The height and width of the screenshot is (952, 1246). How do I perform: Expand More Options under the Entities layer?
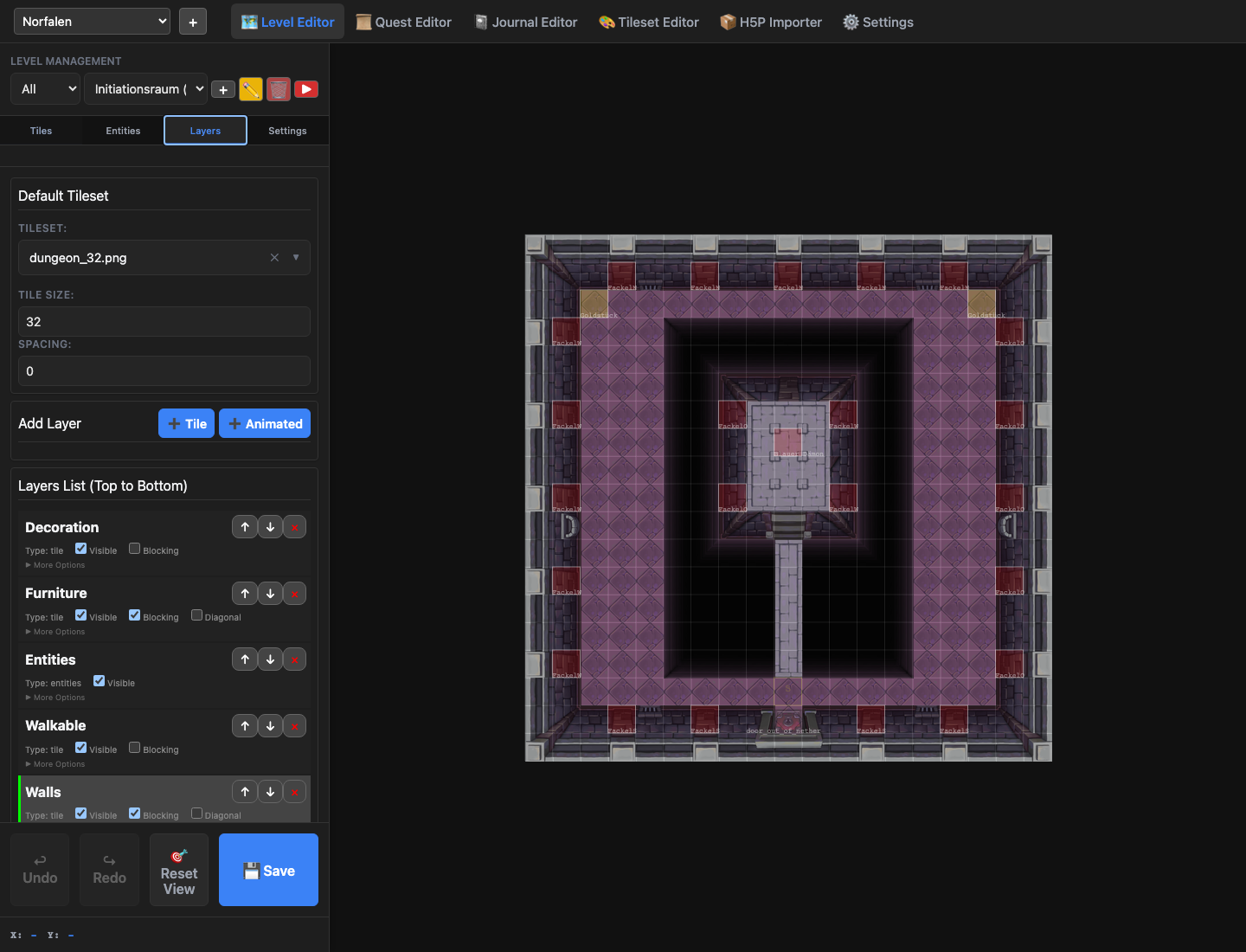click(x=55, y=697)
